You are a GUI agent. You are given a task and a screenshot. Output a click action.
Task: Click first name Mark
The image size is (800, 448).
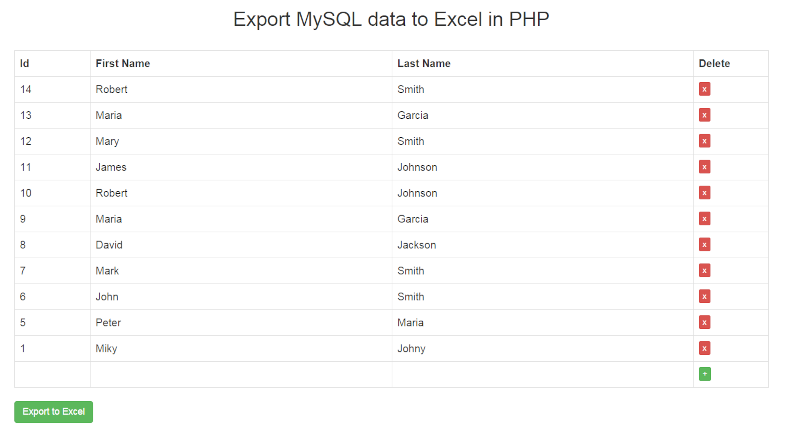click(107, 271)
